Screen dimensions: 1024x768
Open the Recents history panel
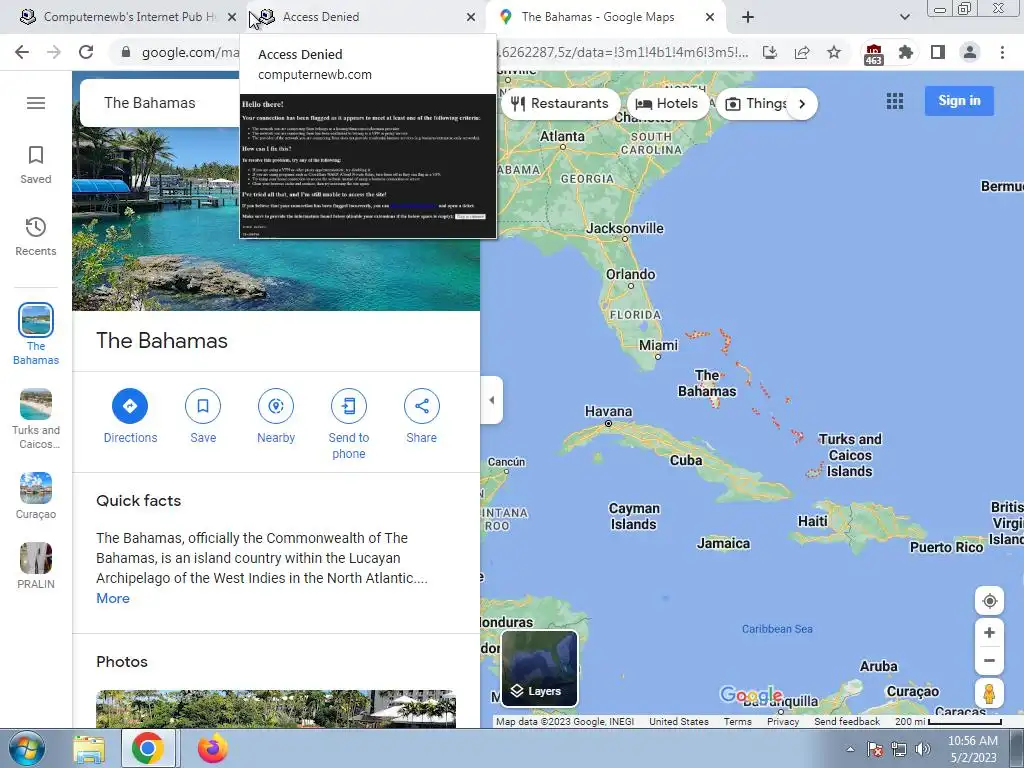pos(36,237)
